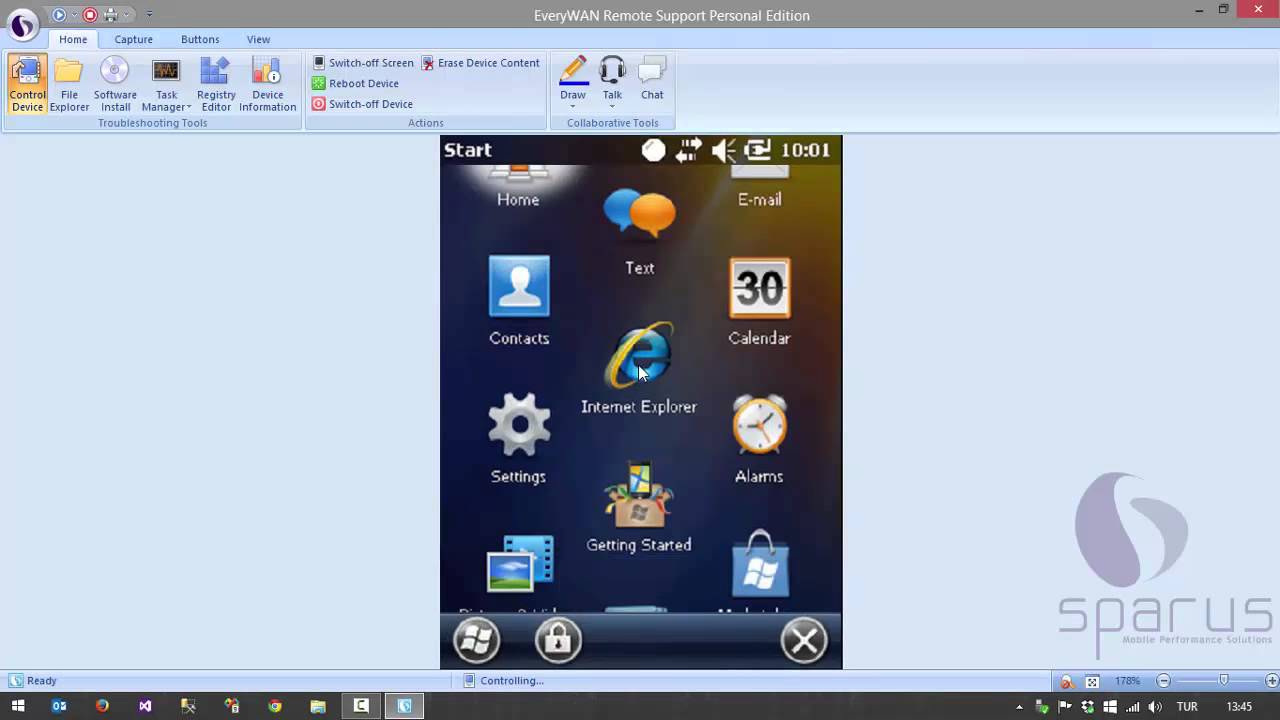The height and width of the screenshot is (720, 1280).
Task: Open Calendar on the device screen
Action: pos(759,300)
